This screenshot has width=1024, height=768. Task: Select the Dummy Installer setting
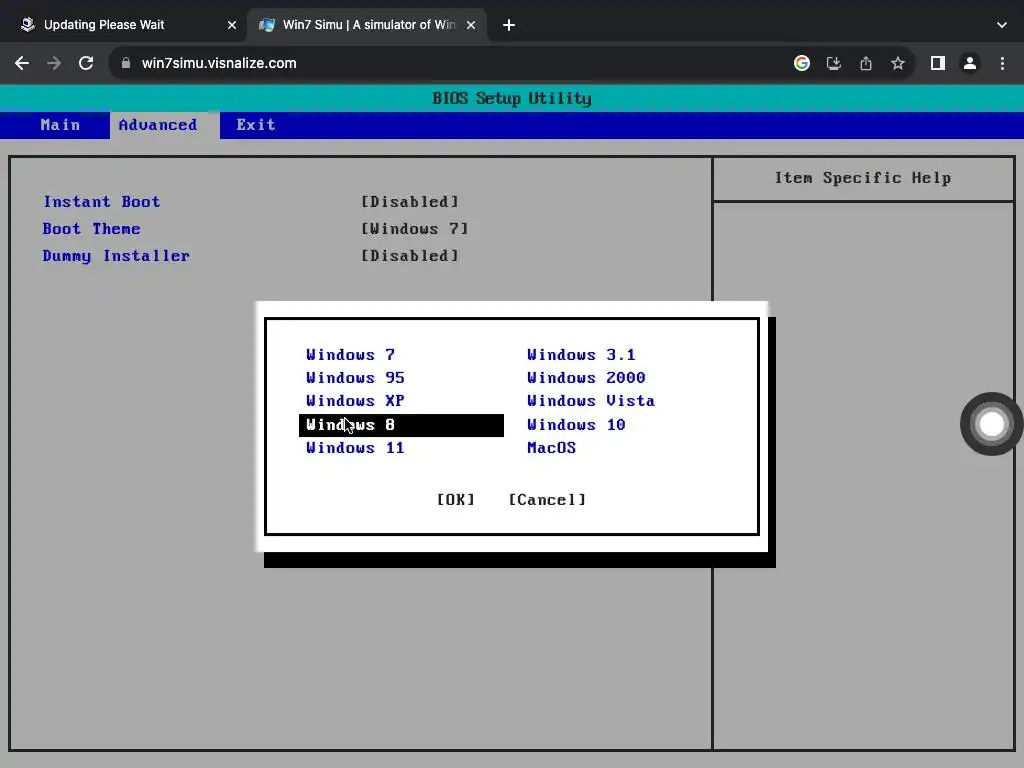pyautogui.click(x=116, y=256)
